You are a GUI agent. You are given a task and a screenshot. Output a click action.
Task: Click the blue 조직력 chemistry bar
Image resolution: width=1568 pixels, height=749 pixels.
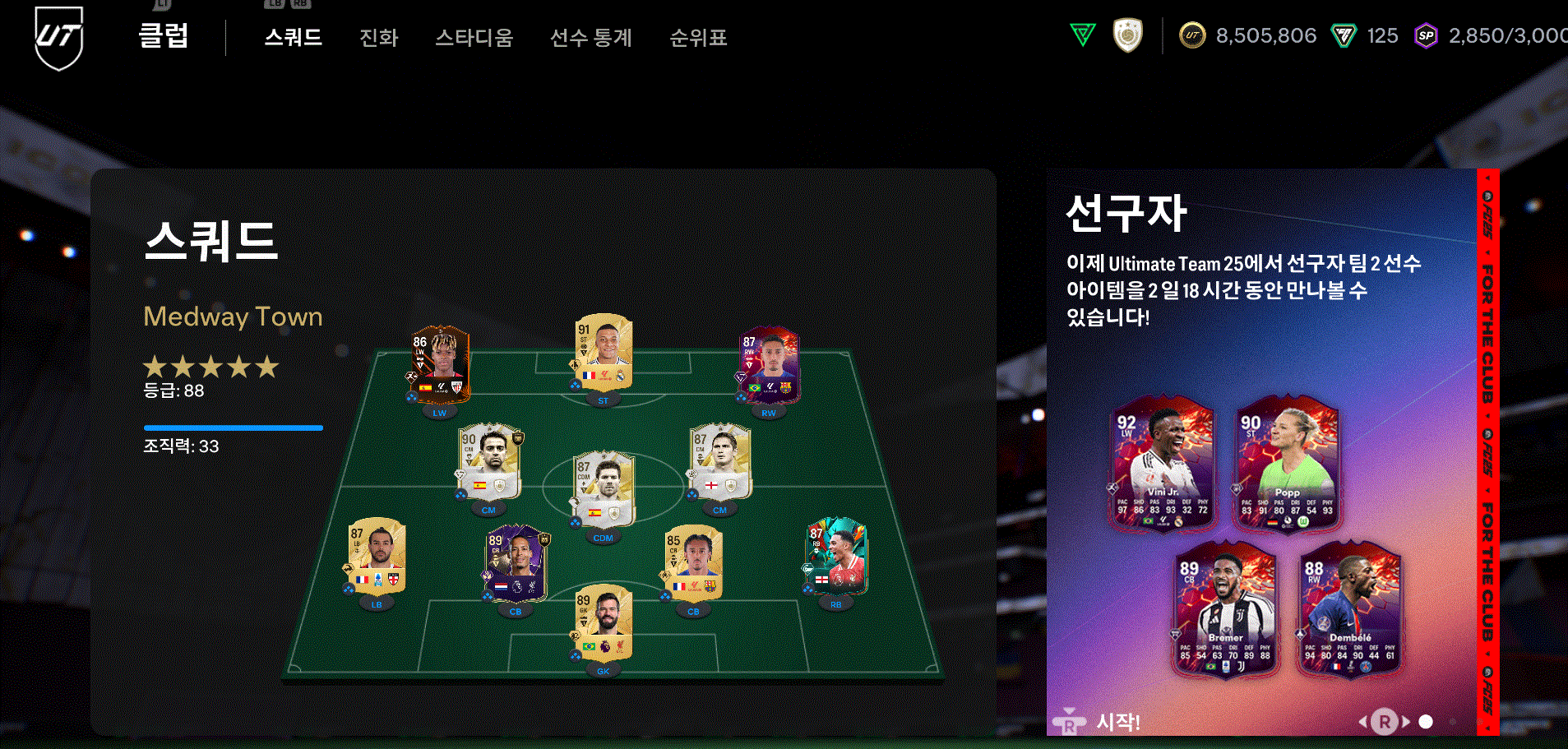pos(234,428)
